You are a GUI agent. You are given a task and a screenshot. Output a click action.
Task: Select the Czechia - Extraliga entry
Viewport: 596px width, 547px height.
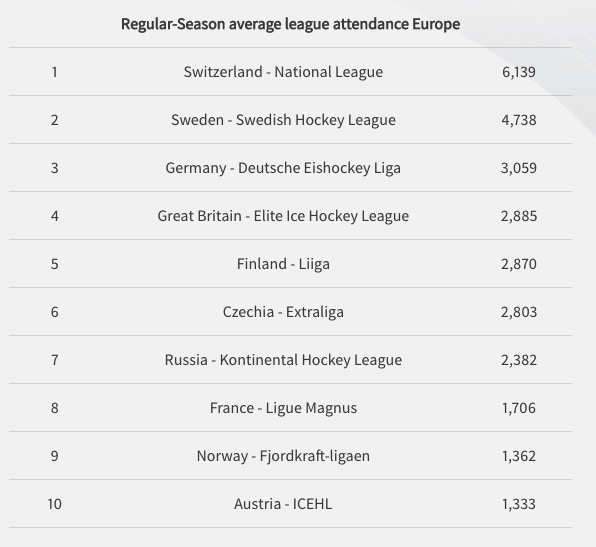tap(290, 312)
